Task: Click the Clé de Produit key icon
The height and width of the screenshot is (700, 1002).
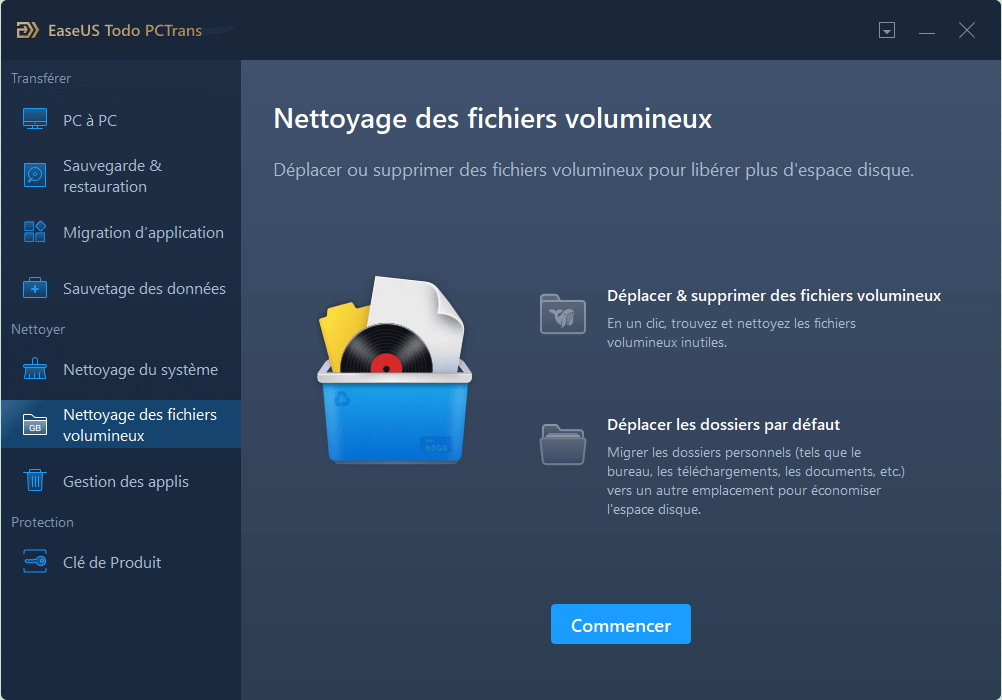Action: pos(35,561)
